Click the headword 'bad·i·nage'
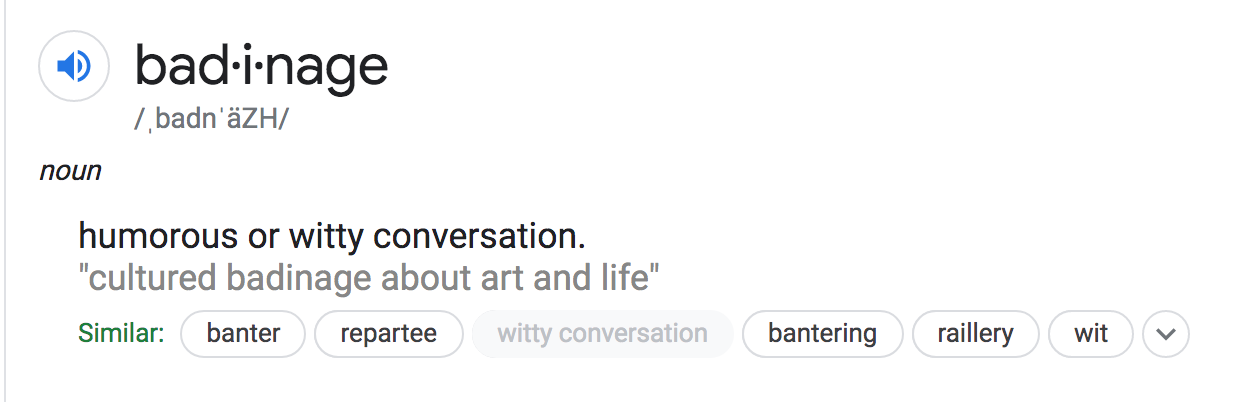 [x=261, y=66]
